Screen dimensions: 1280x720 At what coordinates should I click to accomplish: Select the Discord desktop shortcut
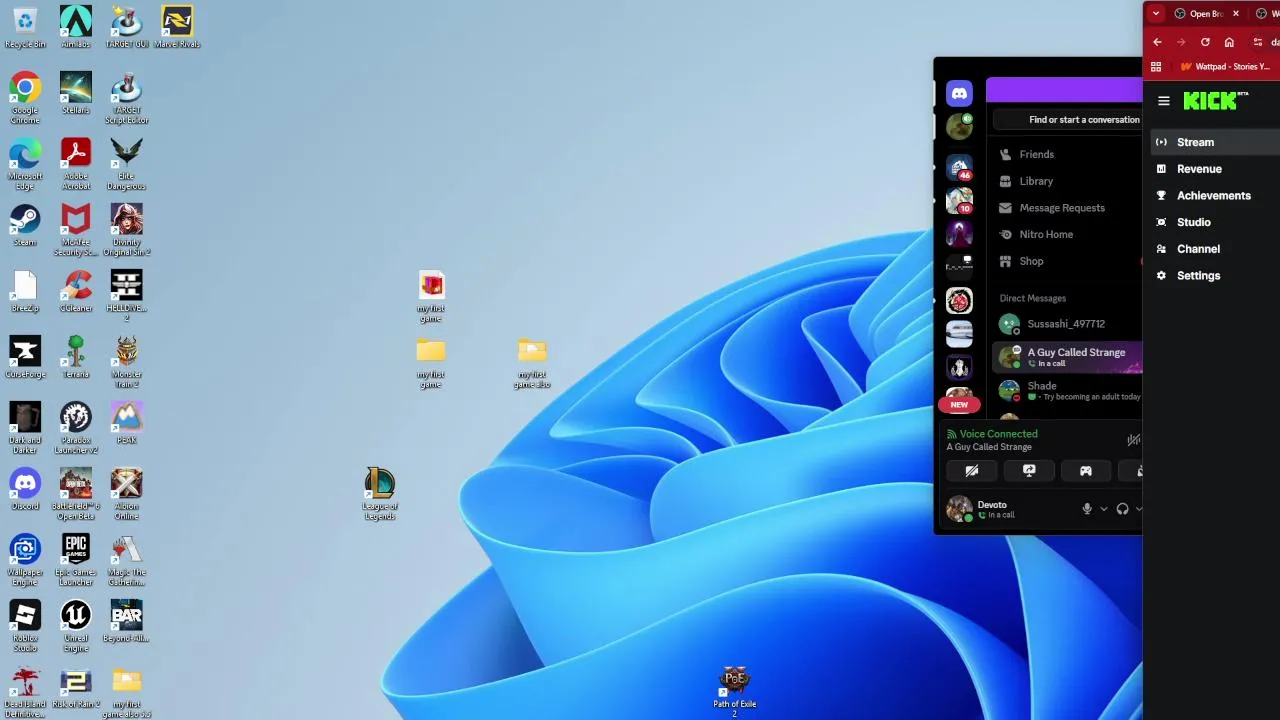coord(25,489)
